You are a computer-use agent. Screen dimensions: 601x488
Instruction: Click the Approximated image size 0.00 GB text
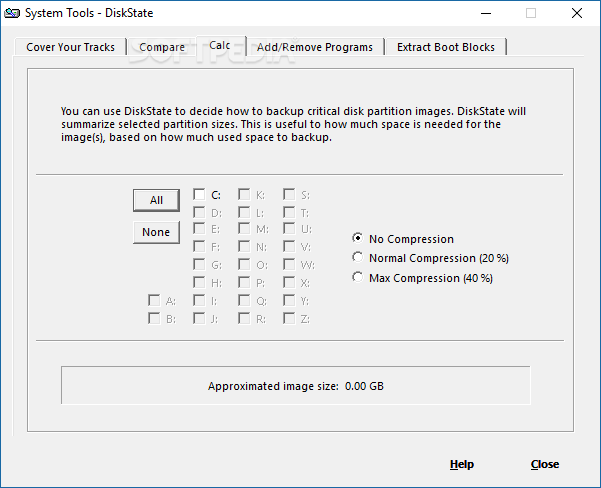[296, 386]
